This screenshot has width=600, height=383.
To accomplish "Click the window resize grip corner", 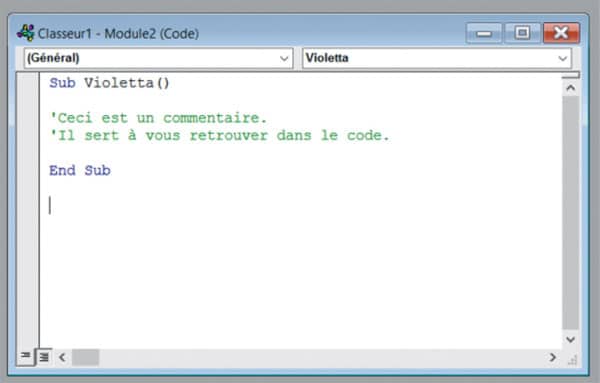I will [x=572, y=360].
